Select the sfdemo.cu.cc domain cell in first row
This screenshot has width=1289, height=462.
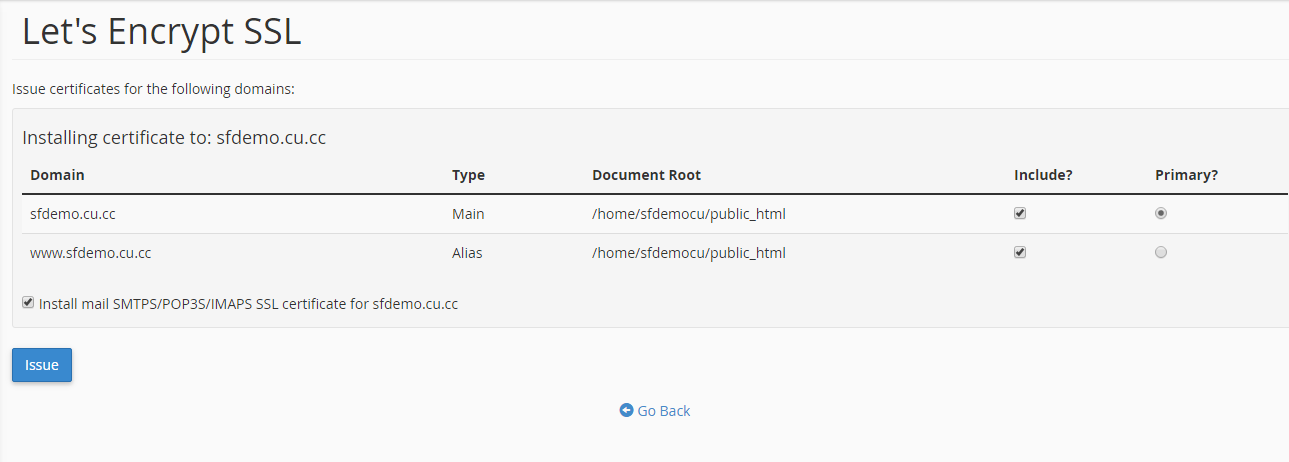coord(73,214)
